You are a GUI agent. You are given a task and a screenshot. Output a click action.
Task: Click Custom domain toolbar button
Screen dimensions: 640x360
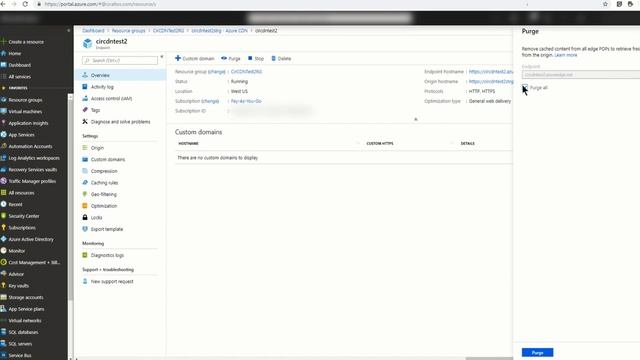click(195, 58)
